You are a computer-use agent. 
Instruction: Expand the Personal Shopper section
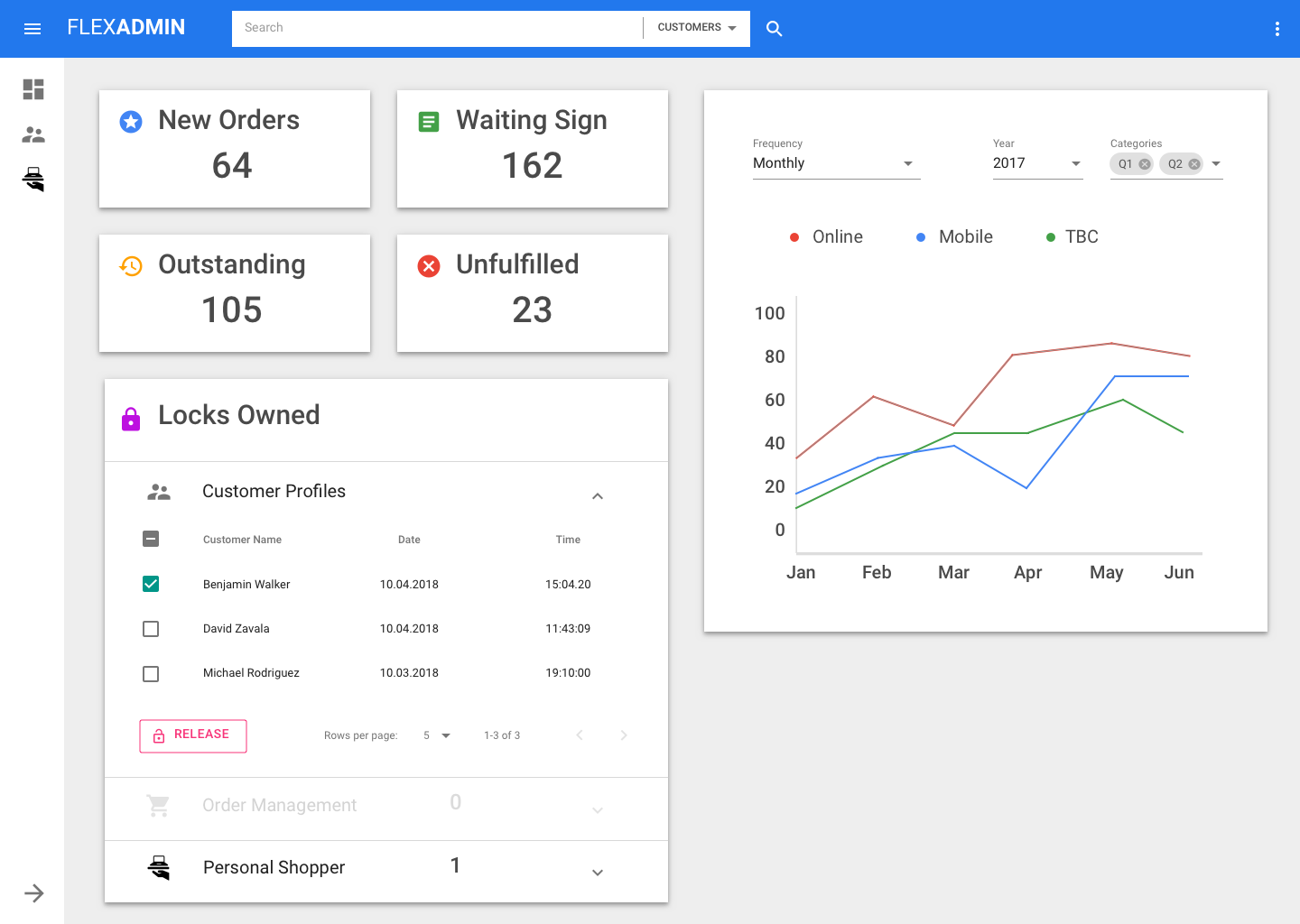pos(597,872)
